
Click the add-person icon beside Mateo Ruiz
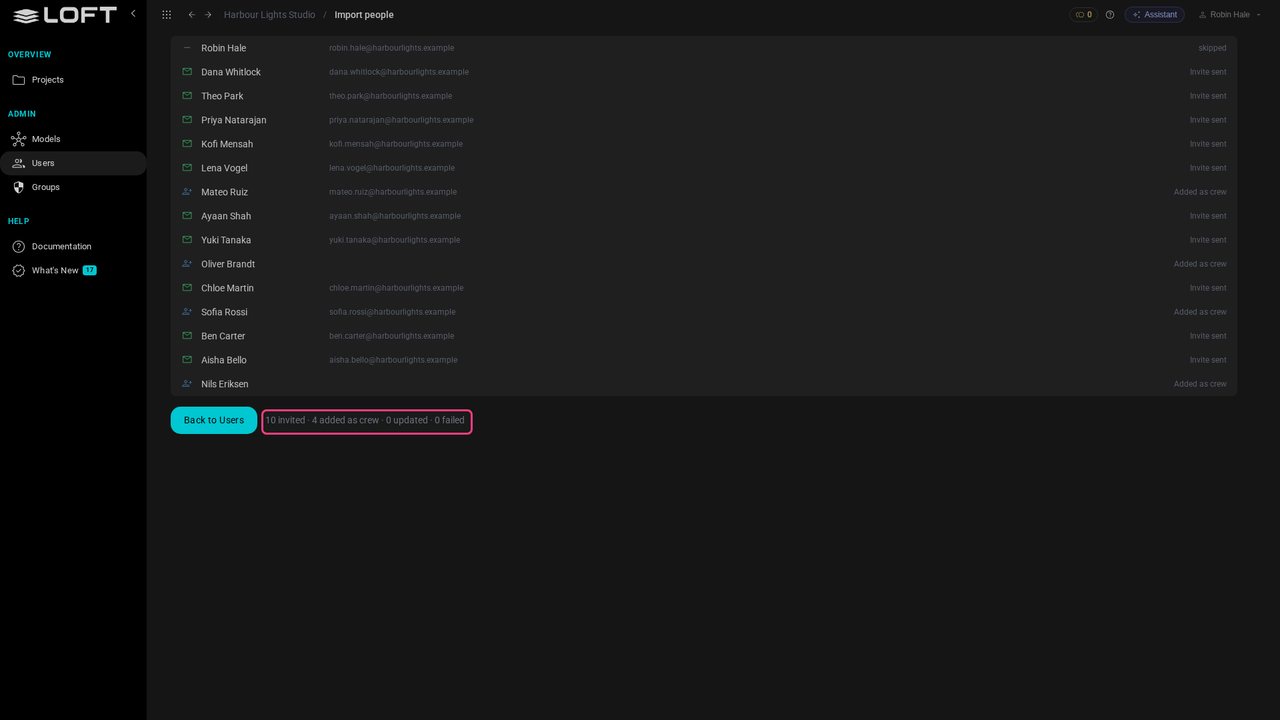click(x=187, y=192)
